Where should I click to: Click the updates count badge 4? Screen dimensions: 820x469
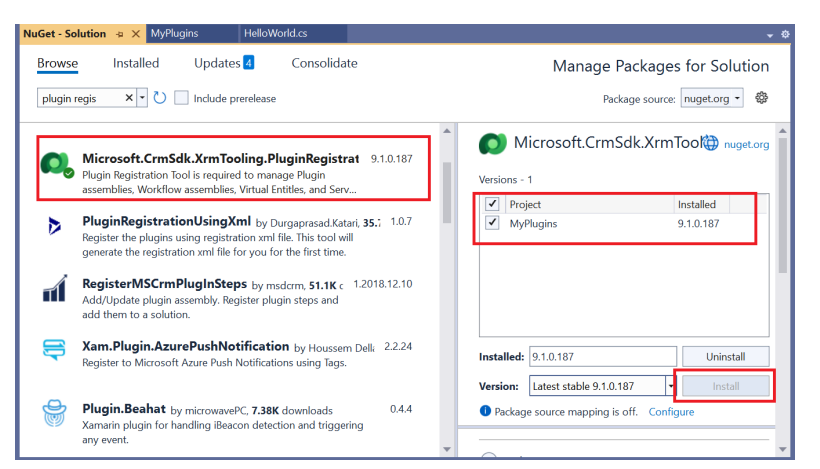point(248,63)
